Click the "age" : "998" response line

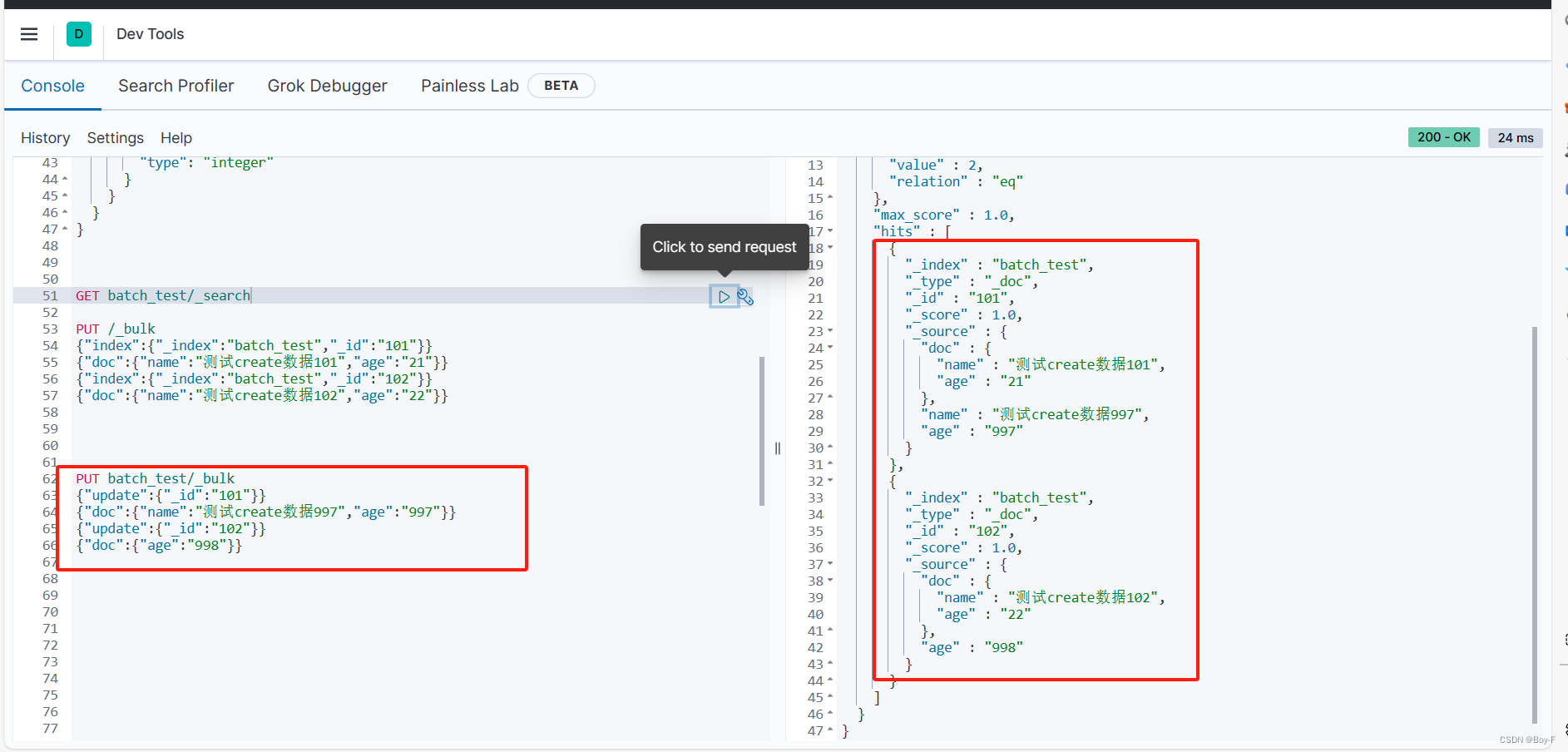(972, 647)
